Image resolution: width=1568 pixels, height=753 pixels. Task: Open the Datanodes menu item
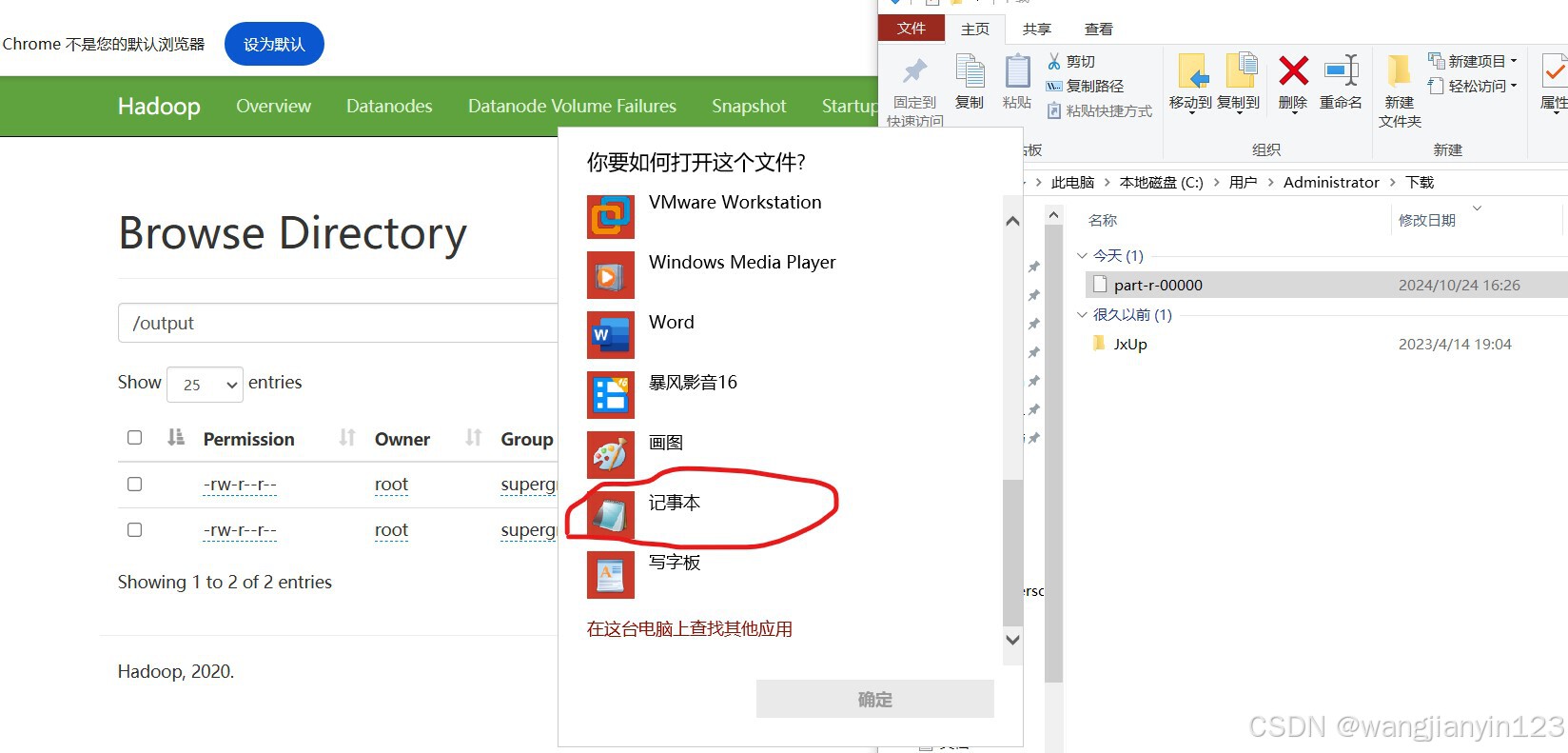pos(389,106)
